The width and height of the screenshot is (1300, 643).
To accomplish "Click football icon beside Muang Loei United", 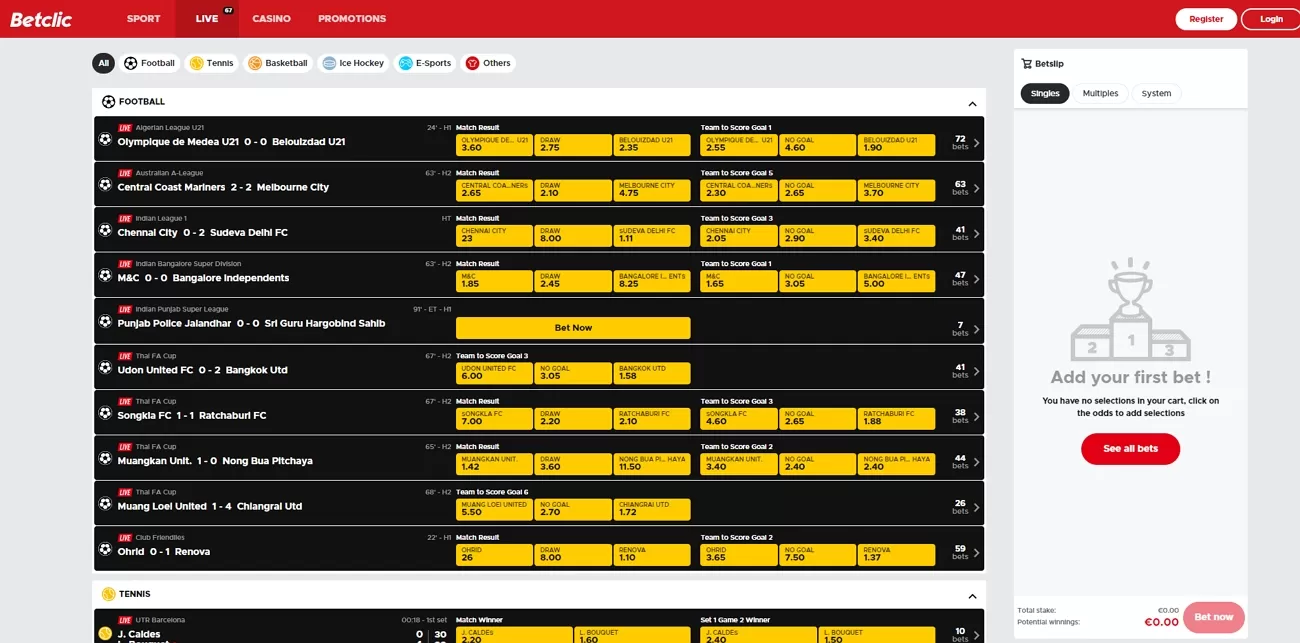I will 105,503.
